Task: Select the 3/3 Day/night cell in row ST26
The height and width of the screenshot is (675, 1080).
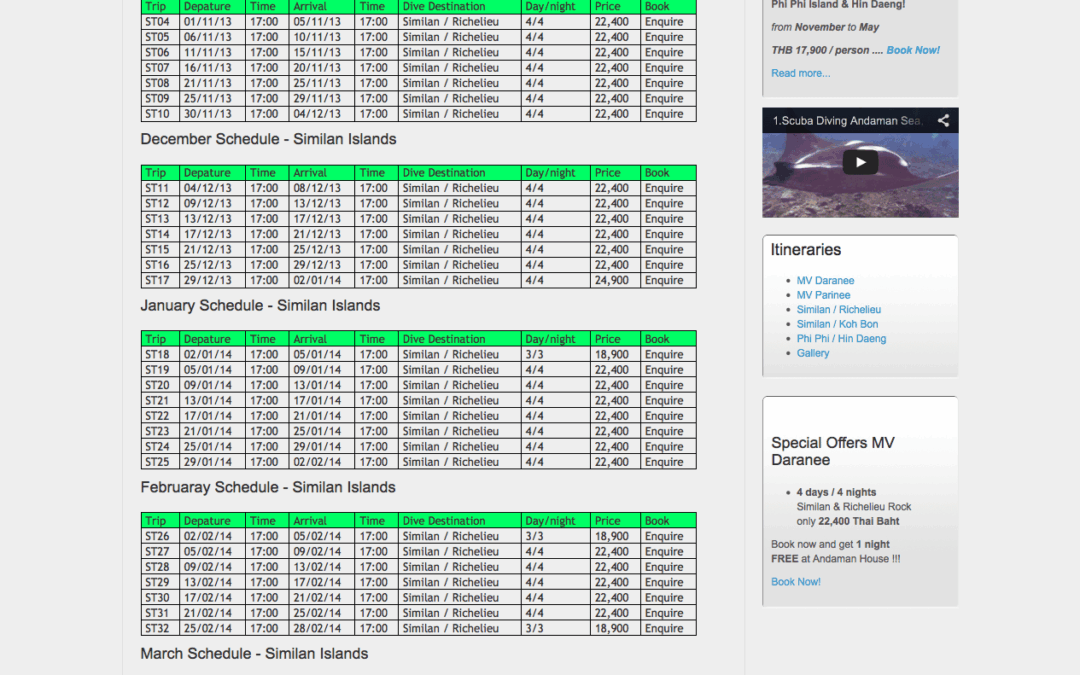Action: coord(534,536)
